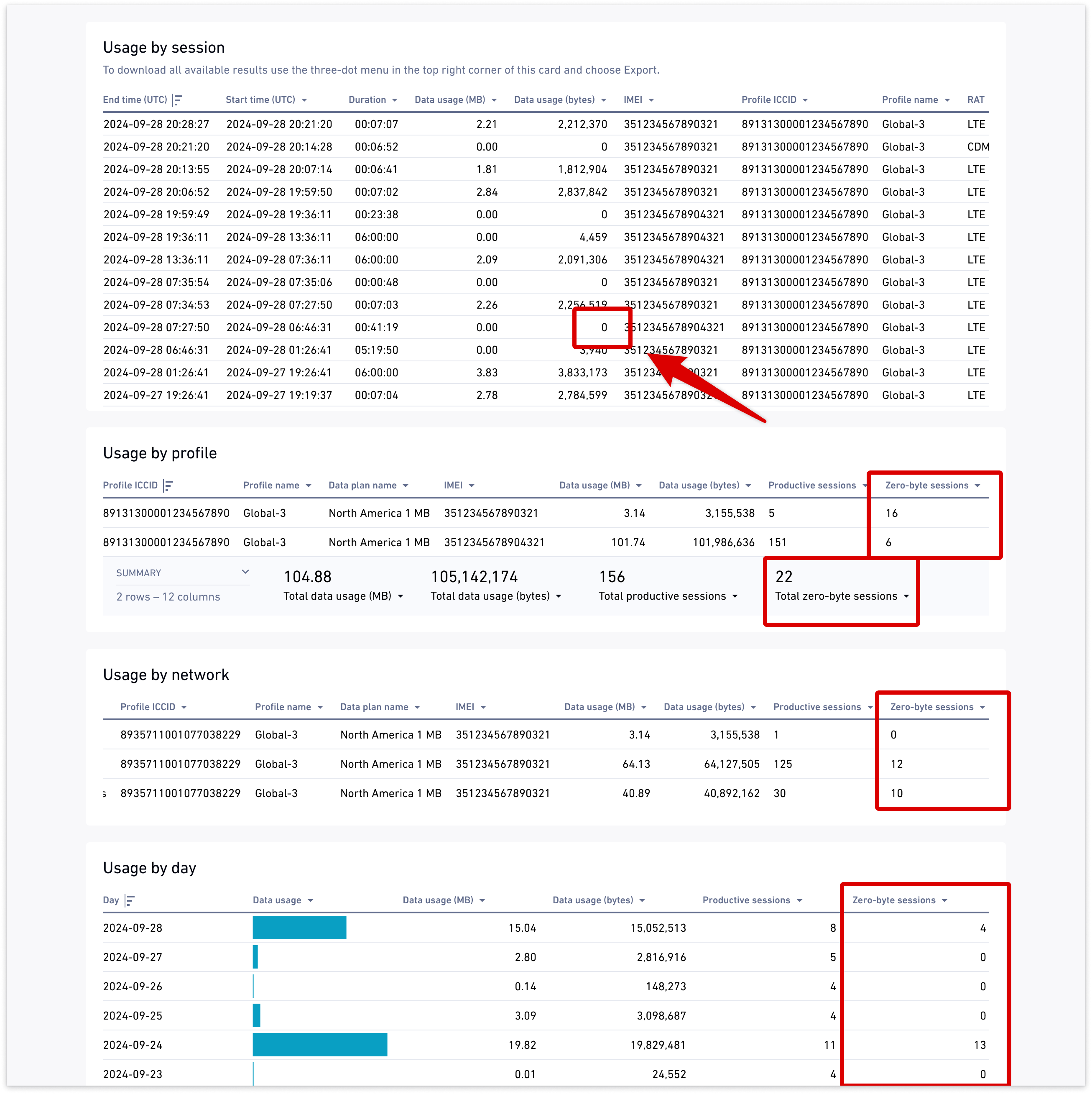Open Data plan name dropdown in Usage by profile
Screen dimensions: 1092x1094
tap(406, 486)
